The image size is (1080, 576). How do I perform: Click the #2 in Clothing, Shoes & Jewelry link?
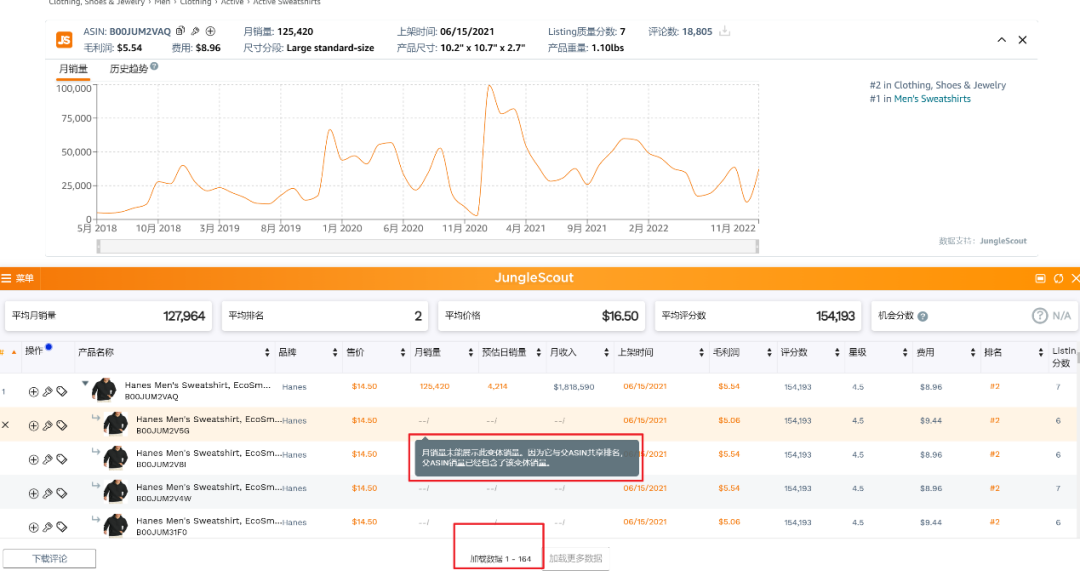coord(937,86)
